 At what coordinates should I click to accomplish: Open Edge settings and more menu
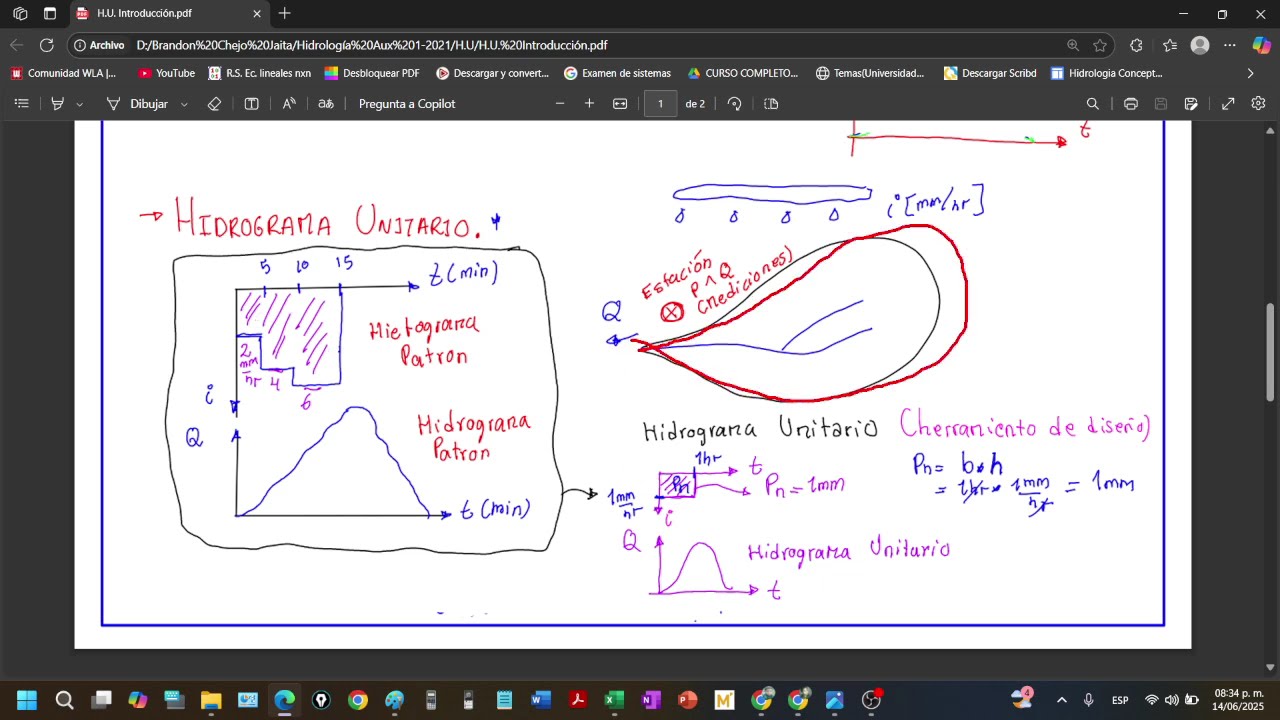[1230, 45]
